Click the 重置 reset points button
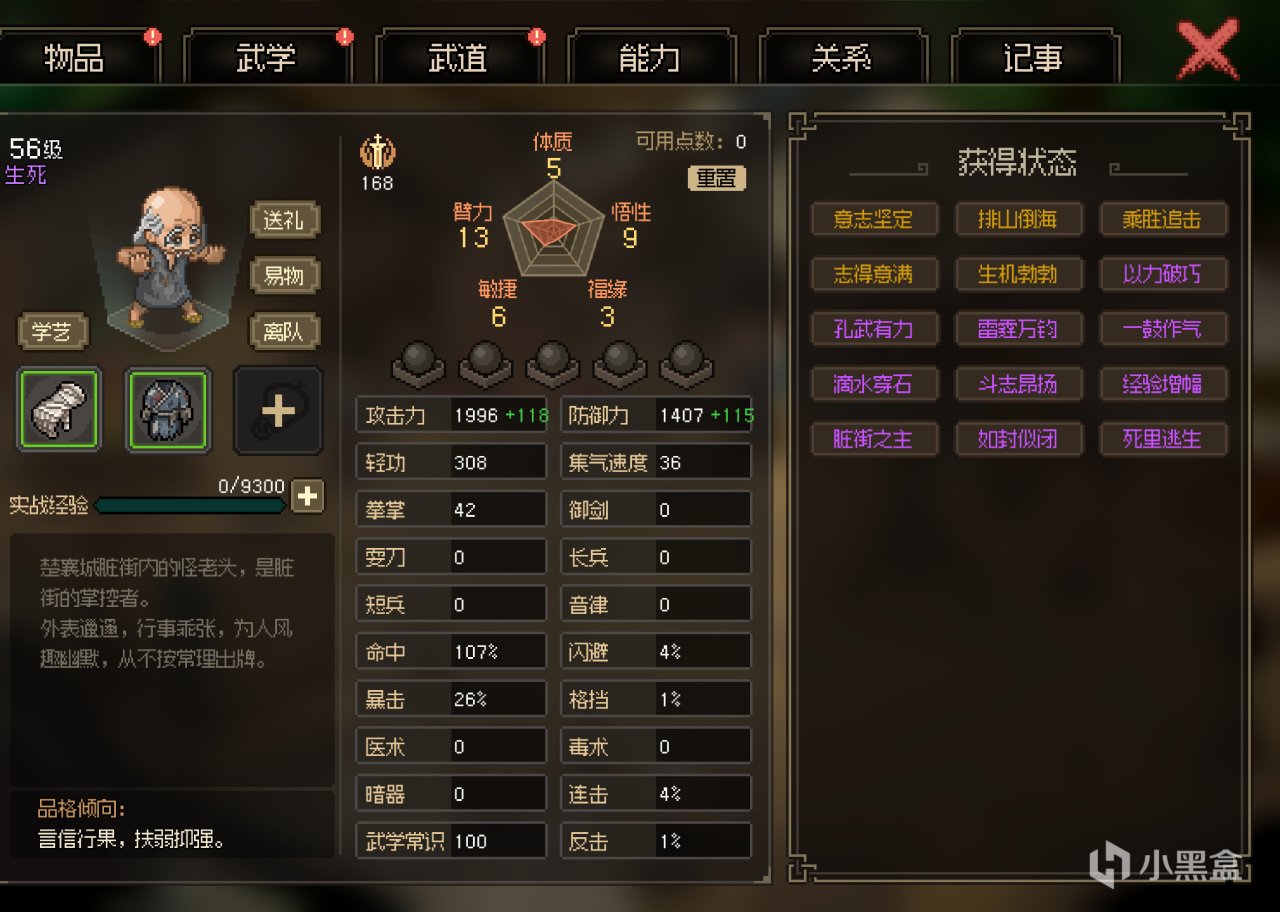This screenshot has height=912, width=1280. click(x=716, y=178)
